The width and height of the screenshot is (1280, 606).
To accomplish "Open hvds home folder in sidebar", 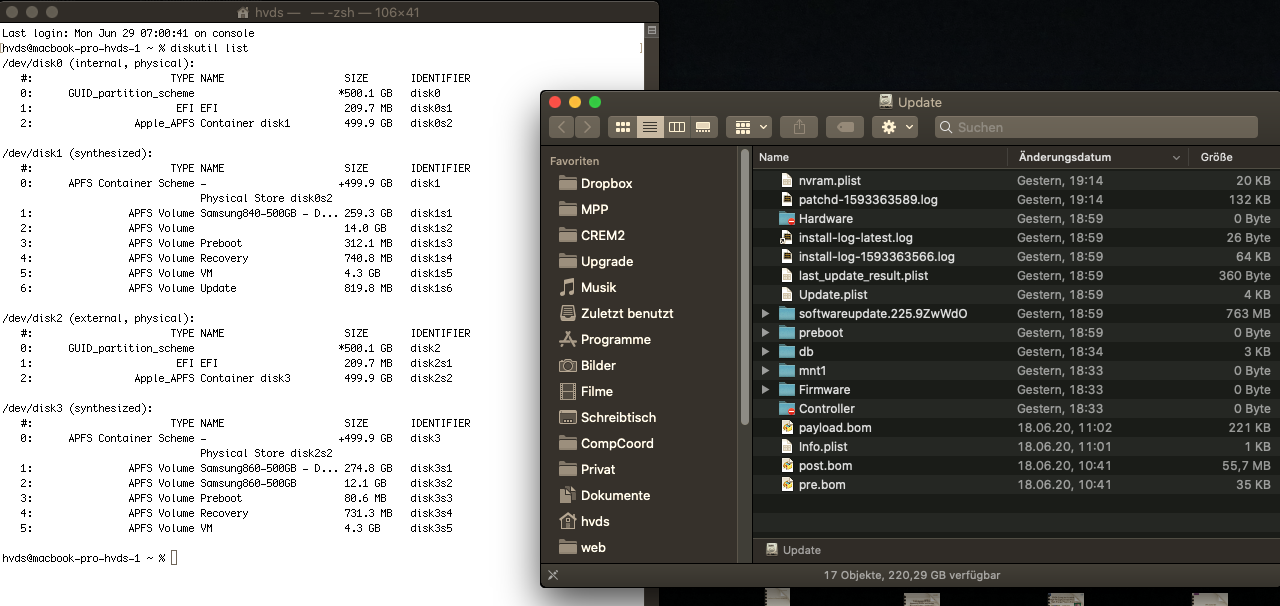I will [595, 521].
